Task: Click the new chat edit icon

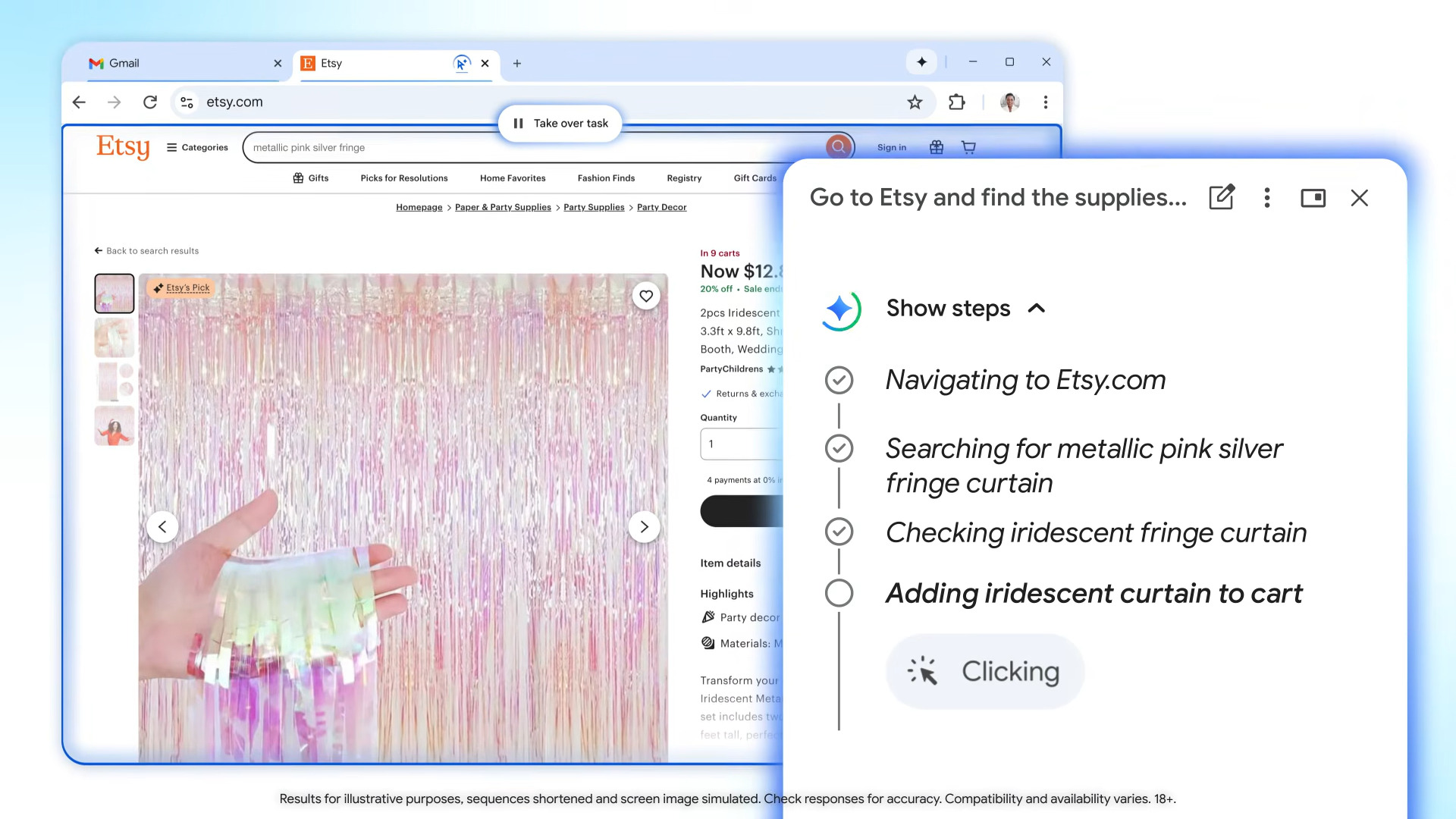Action: point(1221,198)
